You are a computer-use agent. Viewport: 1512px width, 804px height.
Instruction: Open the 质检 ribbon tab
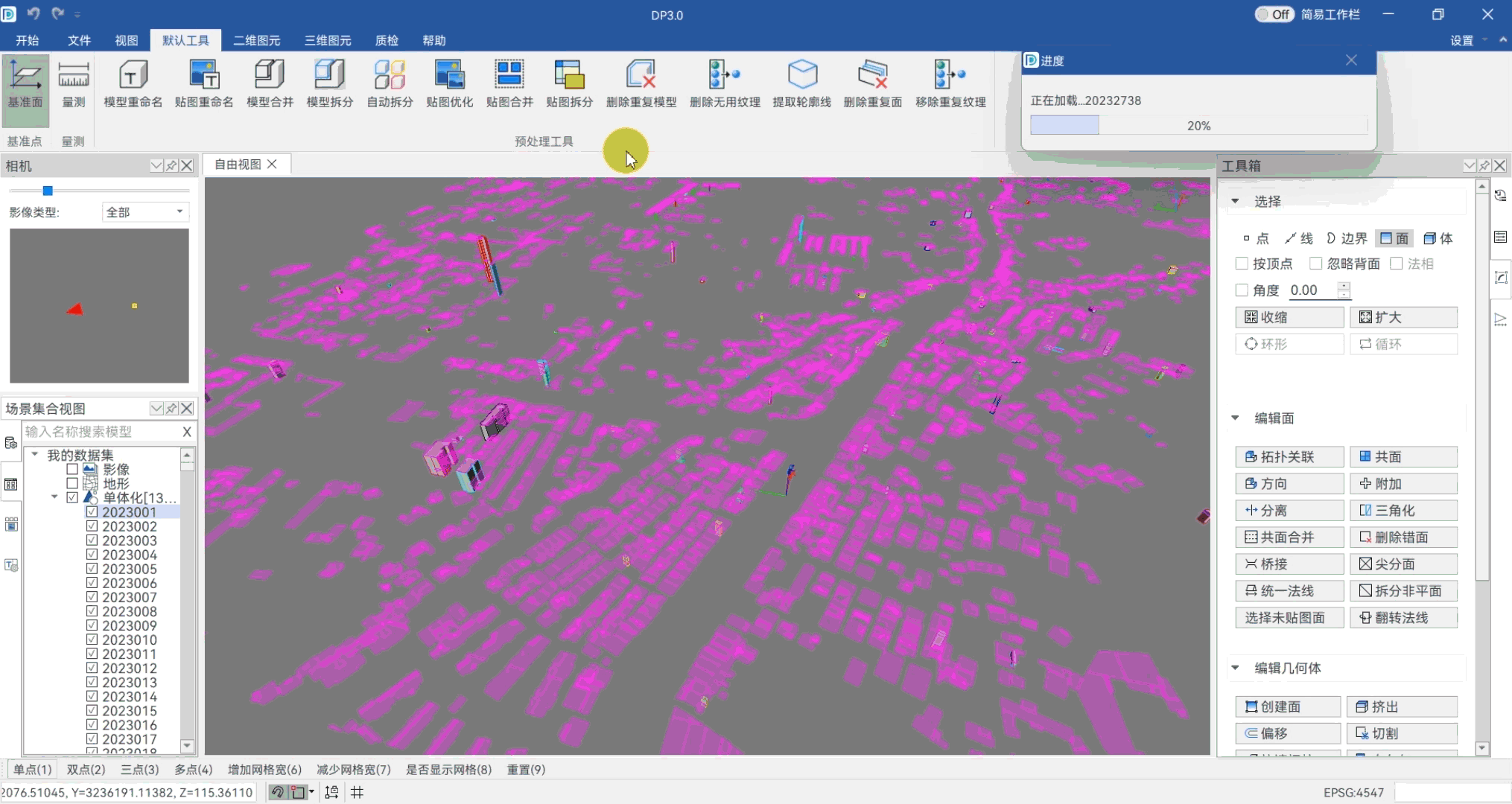[x=387, y=40]
